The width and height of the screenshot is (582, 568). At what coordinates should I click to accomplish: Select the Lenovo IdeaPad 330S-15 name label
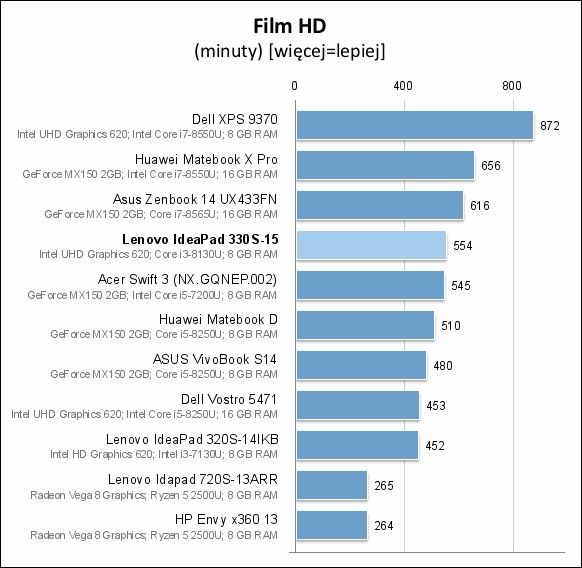200,239
